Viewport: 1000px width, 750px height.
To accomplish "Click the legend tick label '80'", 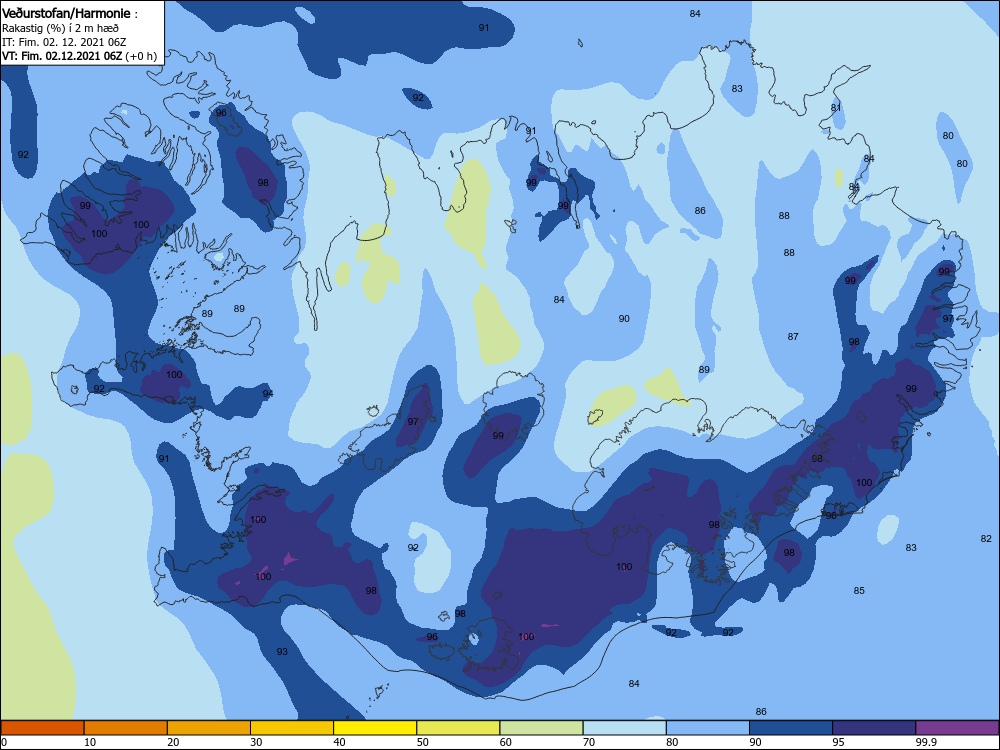I will 672,742.
